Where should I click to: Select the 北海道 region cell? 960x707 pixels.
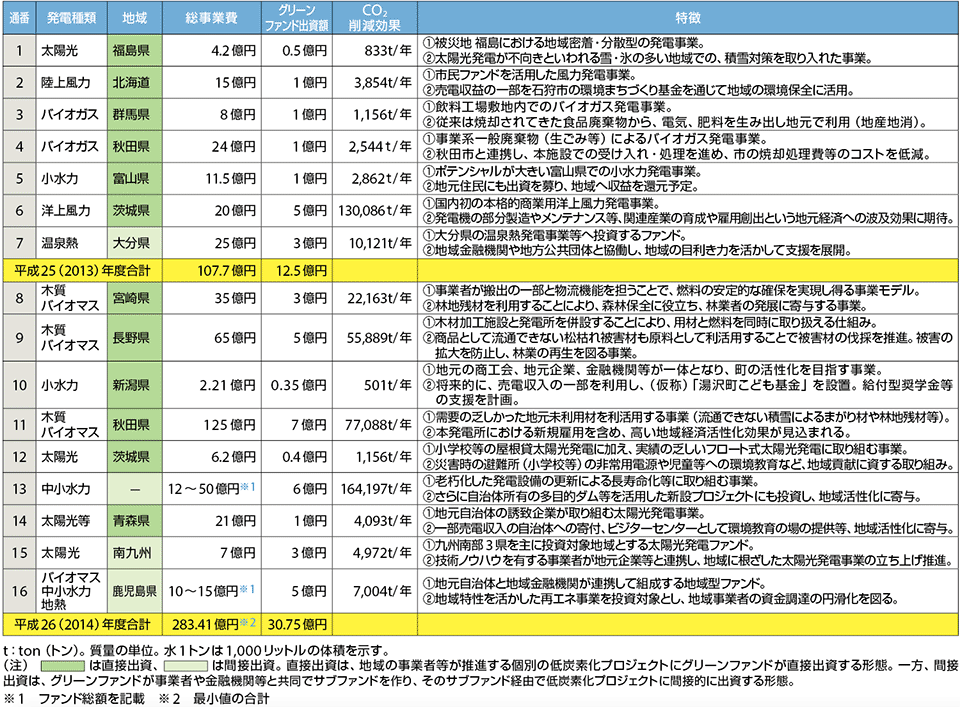pos(135,83)
